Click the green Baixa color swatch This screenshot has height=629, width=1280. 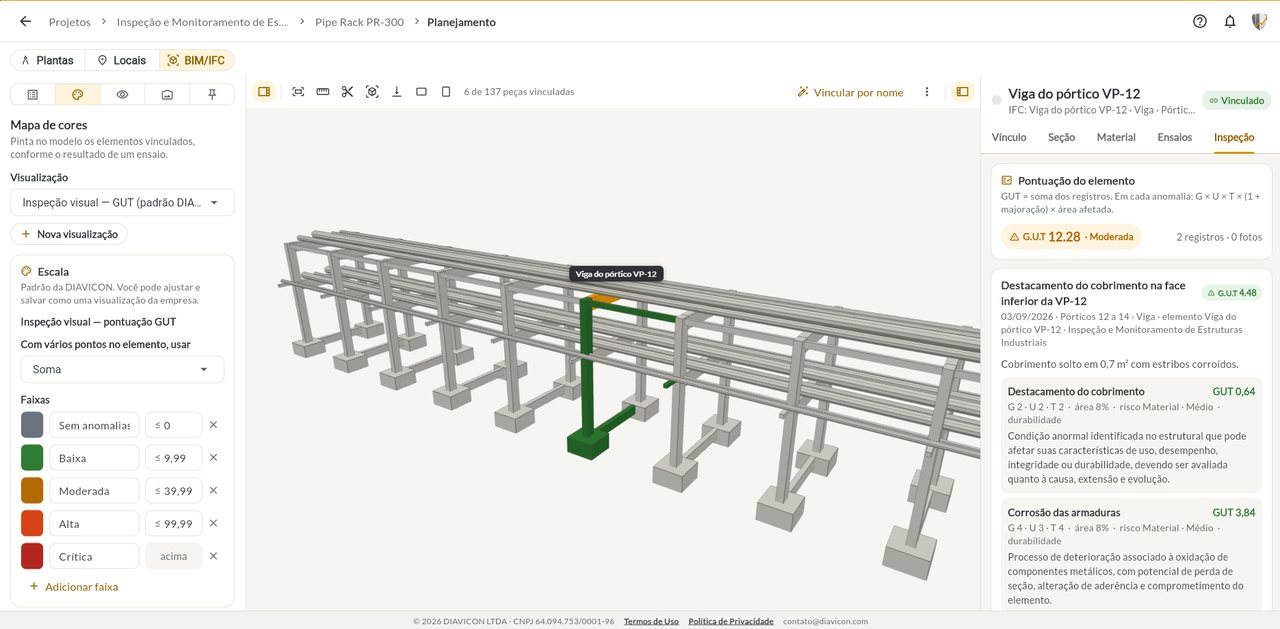click(x=32, y=458)
